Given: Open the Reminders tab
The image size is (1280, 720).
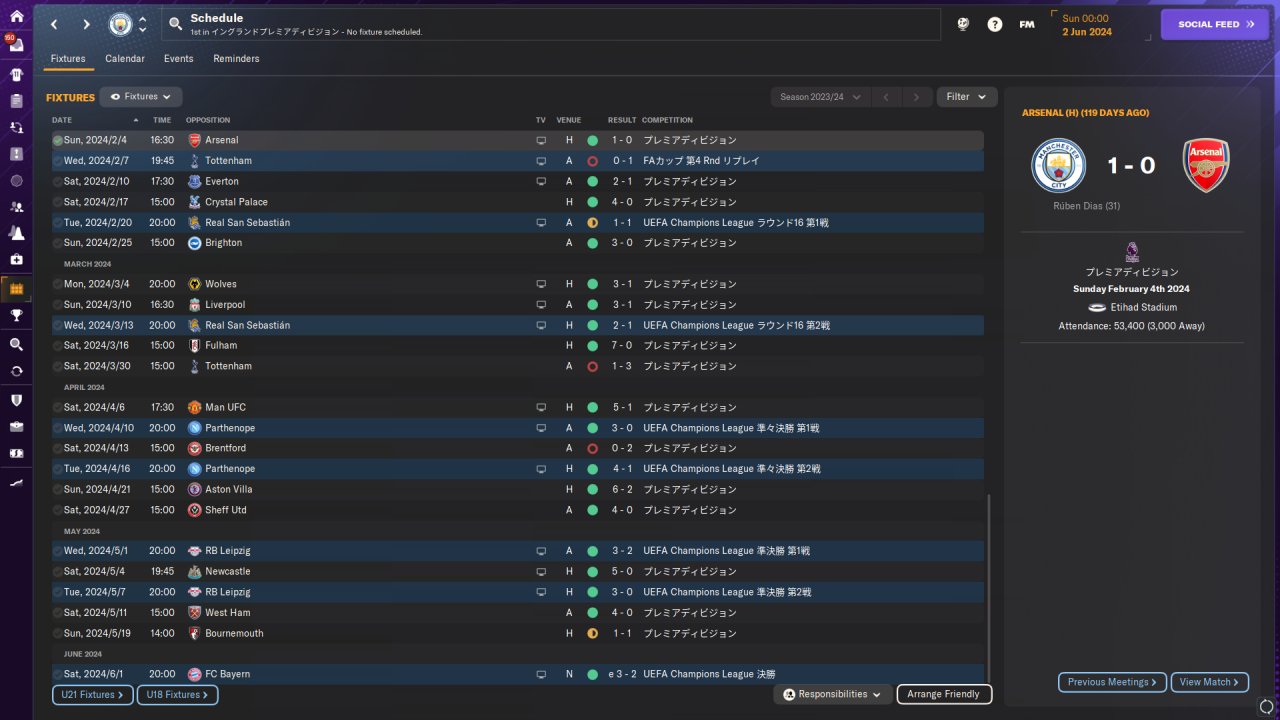Looking at the screenshot, I should pos(236,59).
